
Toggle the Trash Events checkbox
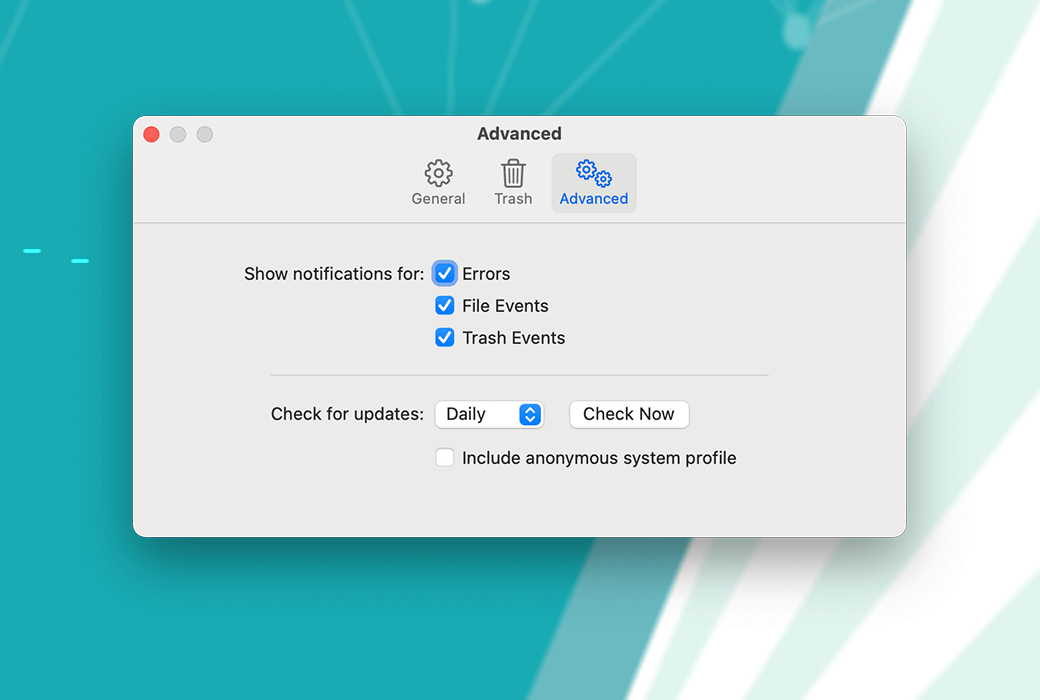445,338
